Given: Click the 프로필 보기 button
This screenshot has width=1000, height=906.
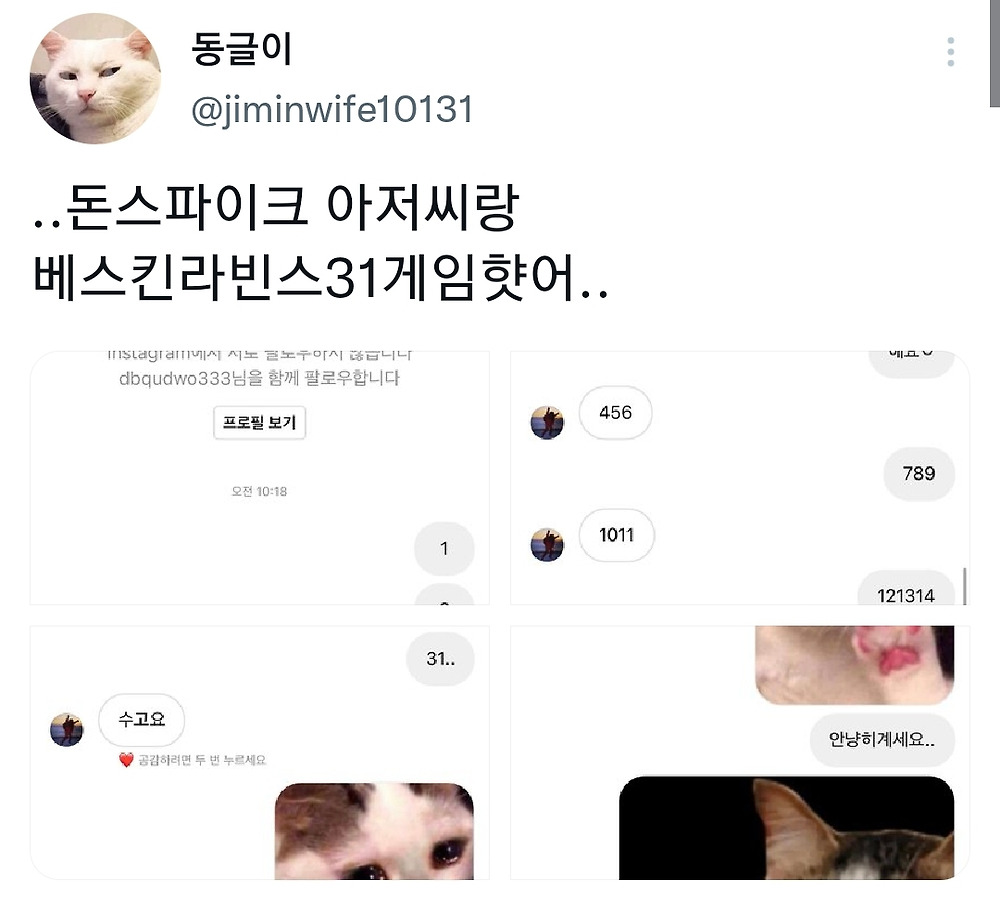Looking at the screenshot, I should [260, 422].
